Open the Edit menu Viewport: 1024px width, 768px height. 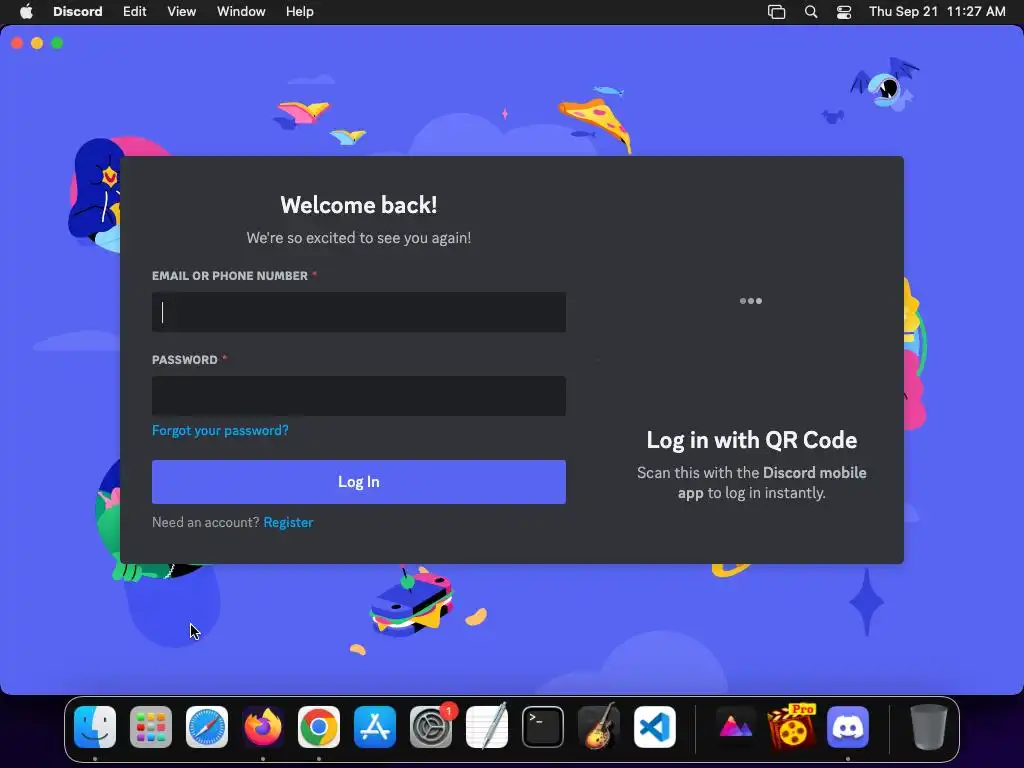pyautogui.click(x=135, y=12)
